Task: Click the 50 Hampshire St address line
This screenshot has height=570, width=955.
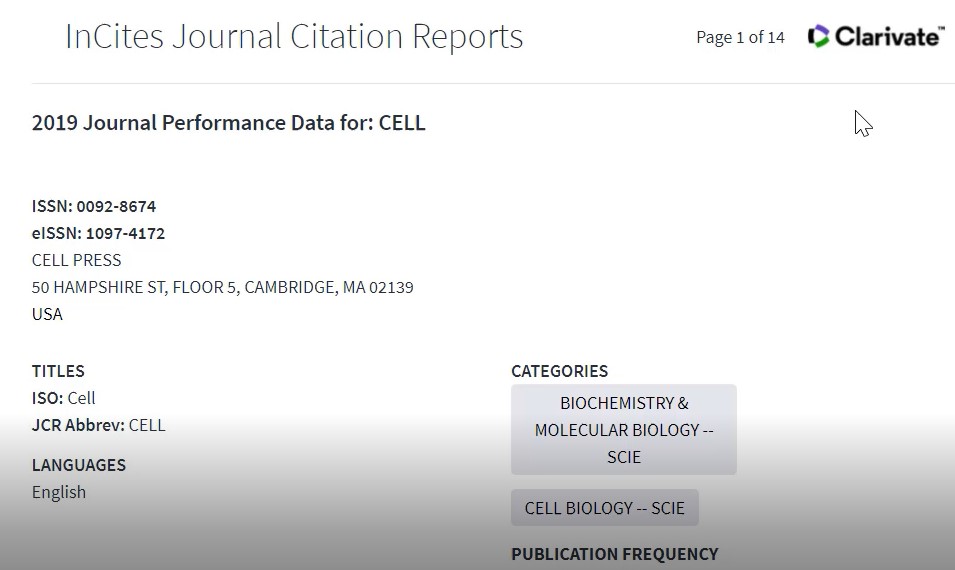Action: [222, 287]
